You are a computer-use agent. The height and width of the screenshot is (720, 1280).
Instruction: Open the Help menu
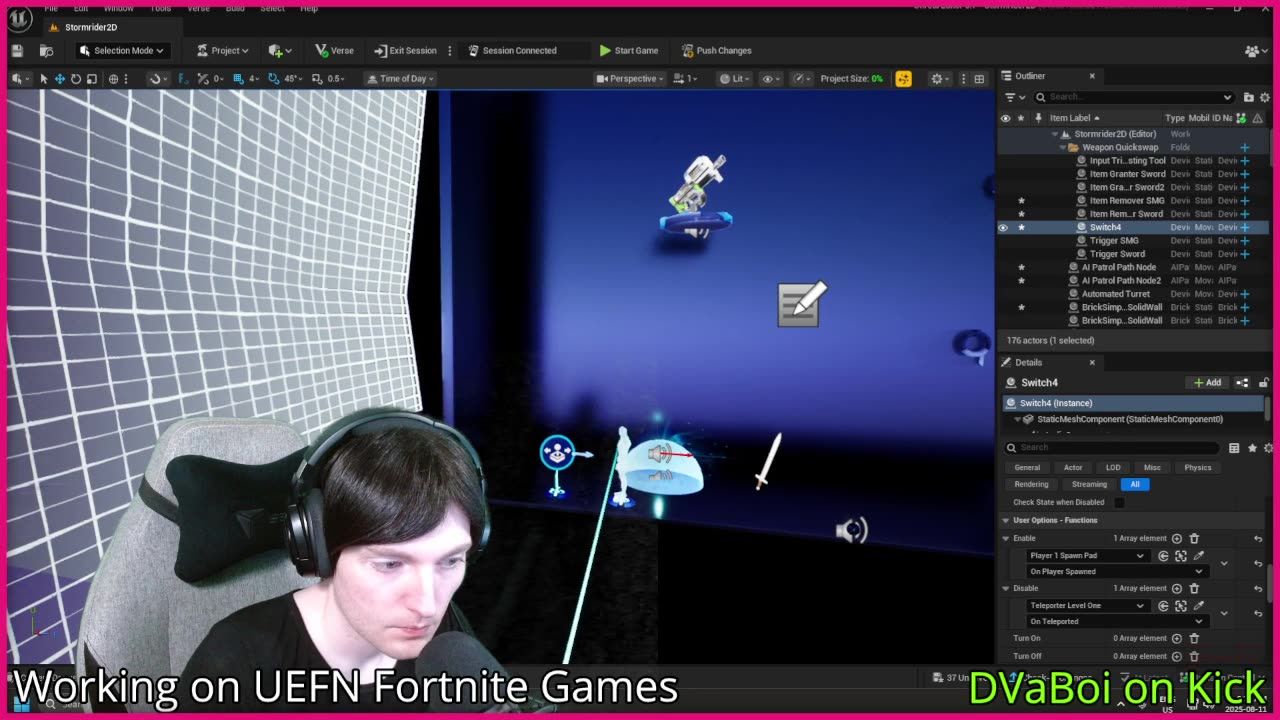click(309, 8)
